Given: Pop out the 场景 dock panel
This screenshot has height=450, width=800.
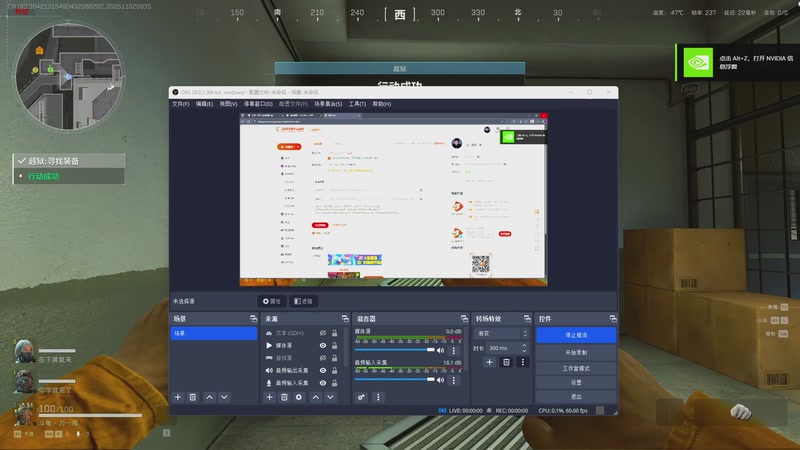Looking at the screenshot, I should (x=254, y=318).
